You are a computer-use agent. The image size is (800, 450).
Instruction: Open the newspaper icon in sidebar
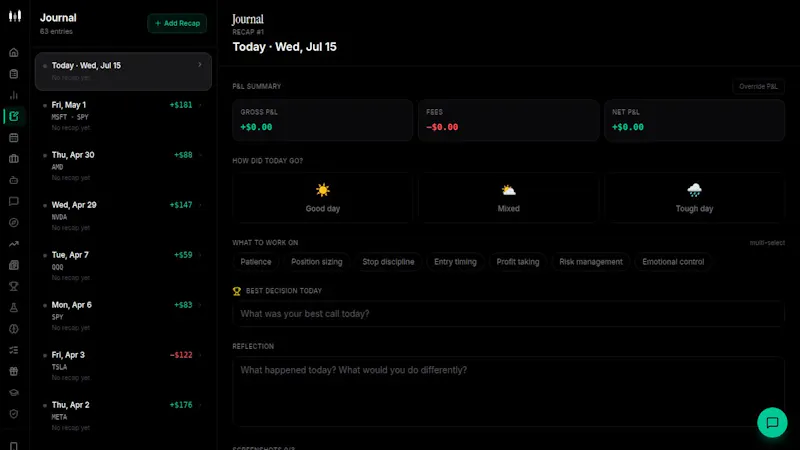14,265
